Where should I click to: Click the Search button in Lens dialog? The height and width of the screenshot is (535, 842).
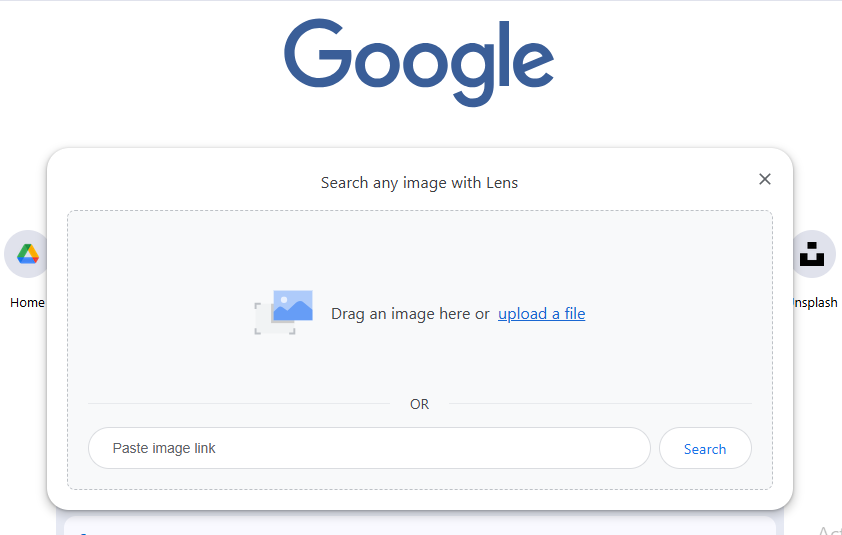pos(705,448)
